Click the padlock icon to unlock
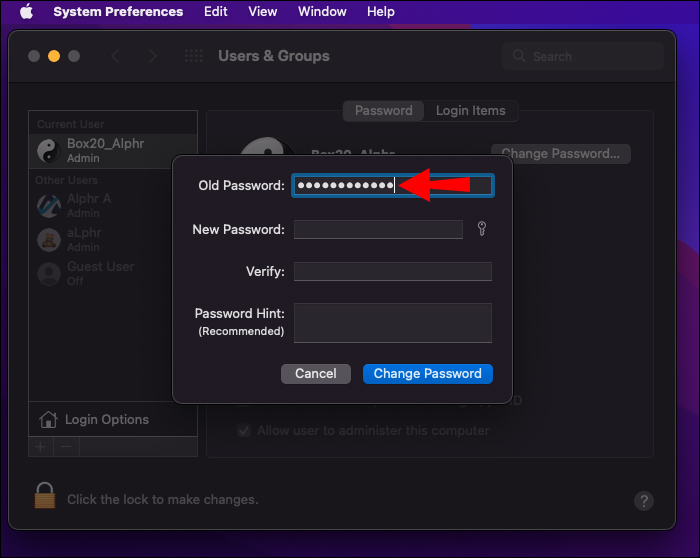 44,496
